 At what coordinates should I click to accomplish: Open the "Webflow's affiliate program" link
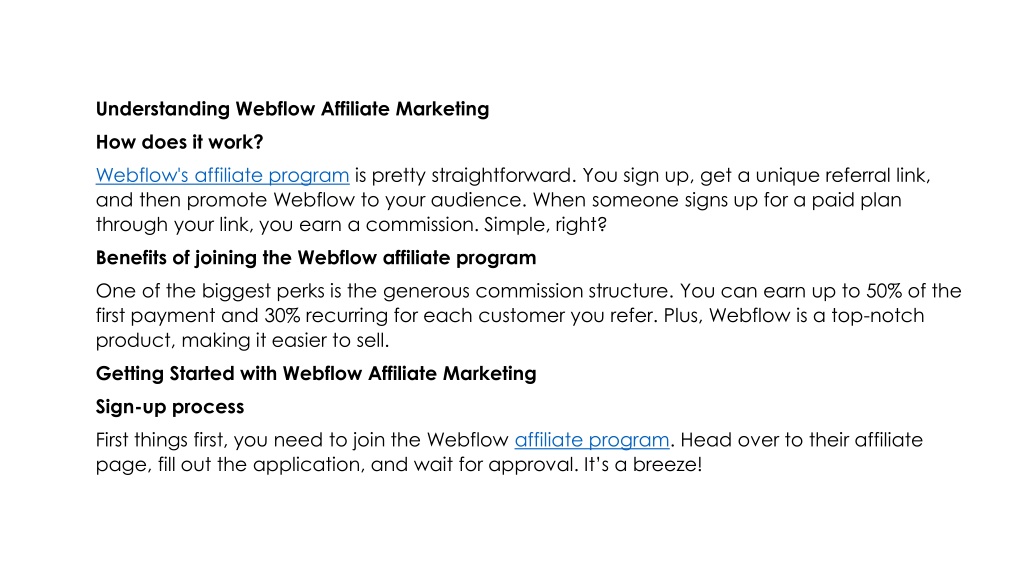pyautogui.click(x=222, y=176)
